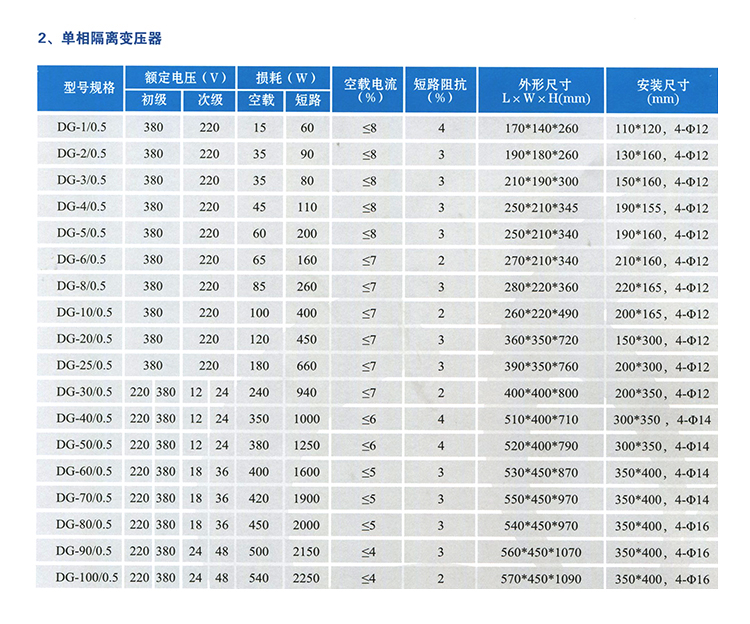Select the 初级 sub-header cell
Screen dimensions: 750x624
[x=153, y=100]
